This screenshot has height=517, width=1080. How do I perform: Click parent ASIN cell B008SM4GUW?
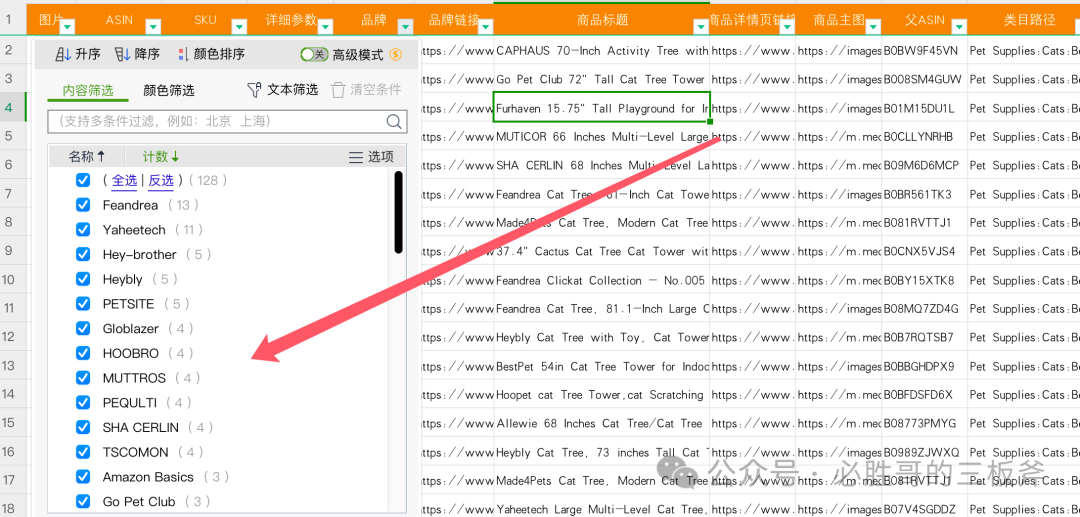[x=924, y=80]
